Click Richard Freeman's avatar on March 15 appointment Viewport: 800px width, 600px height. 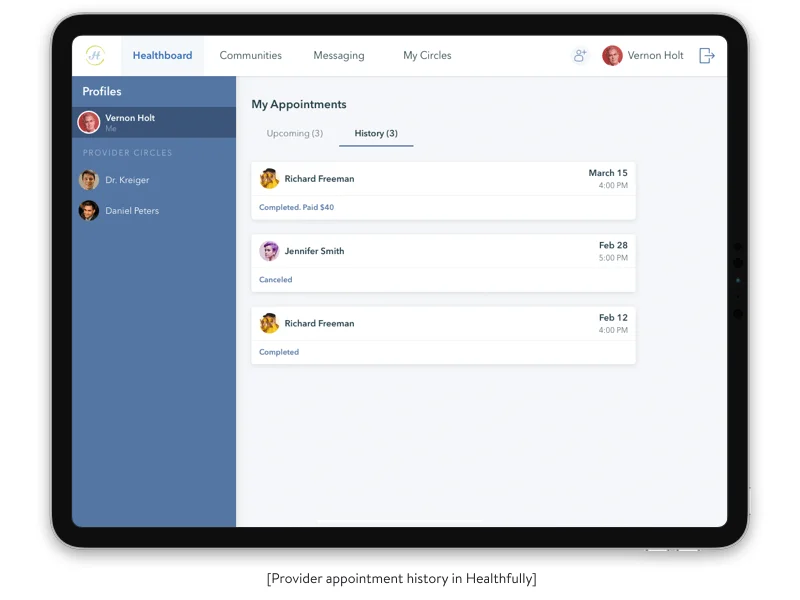(269, 179)
